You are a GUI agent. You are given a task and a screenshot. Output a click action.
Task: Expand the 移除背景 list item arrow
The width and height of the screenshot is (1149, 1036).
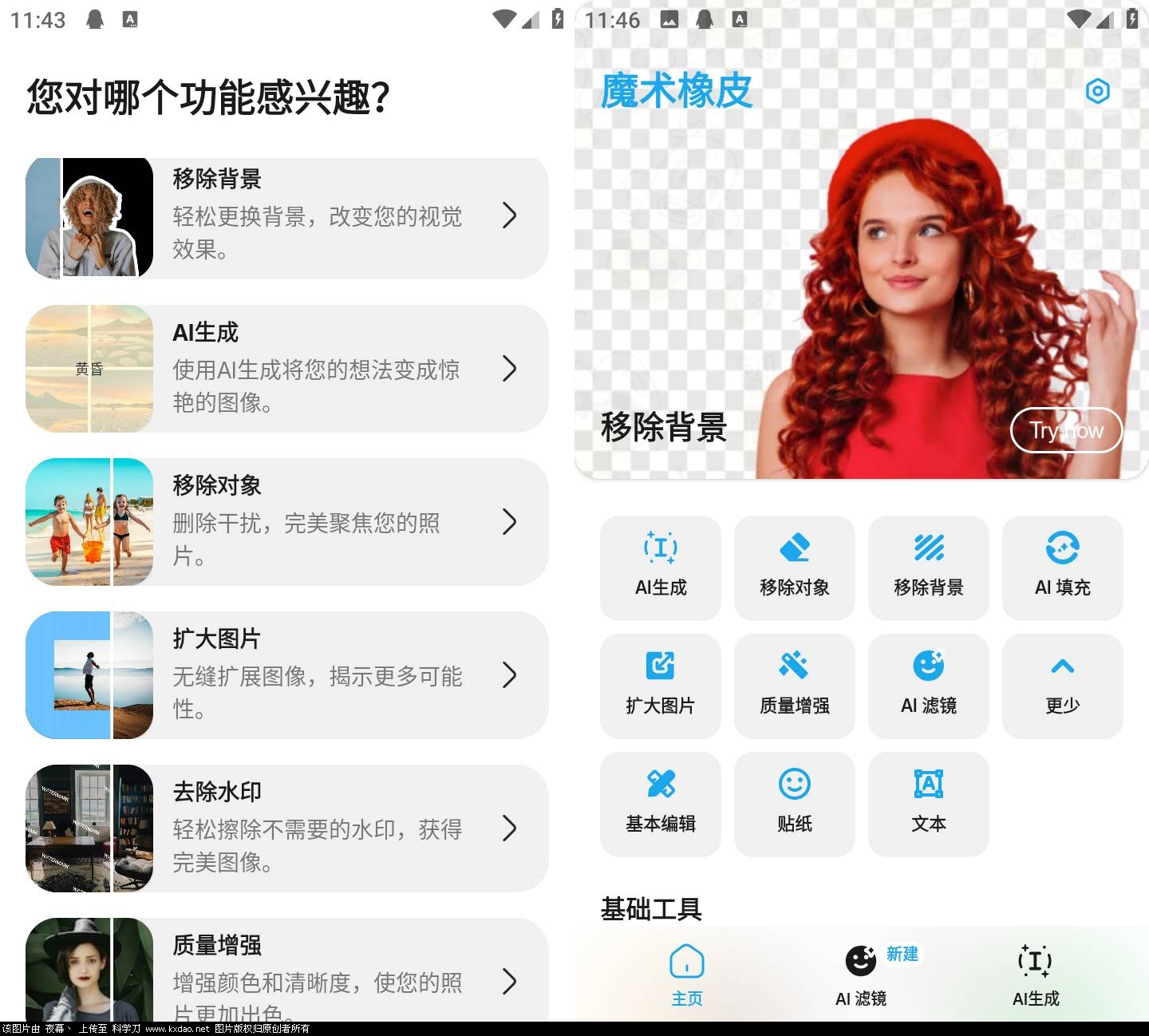point(509,216)
